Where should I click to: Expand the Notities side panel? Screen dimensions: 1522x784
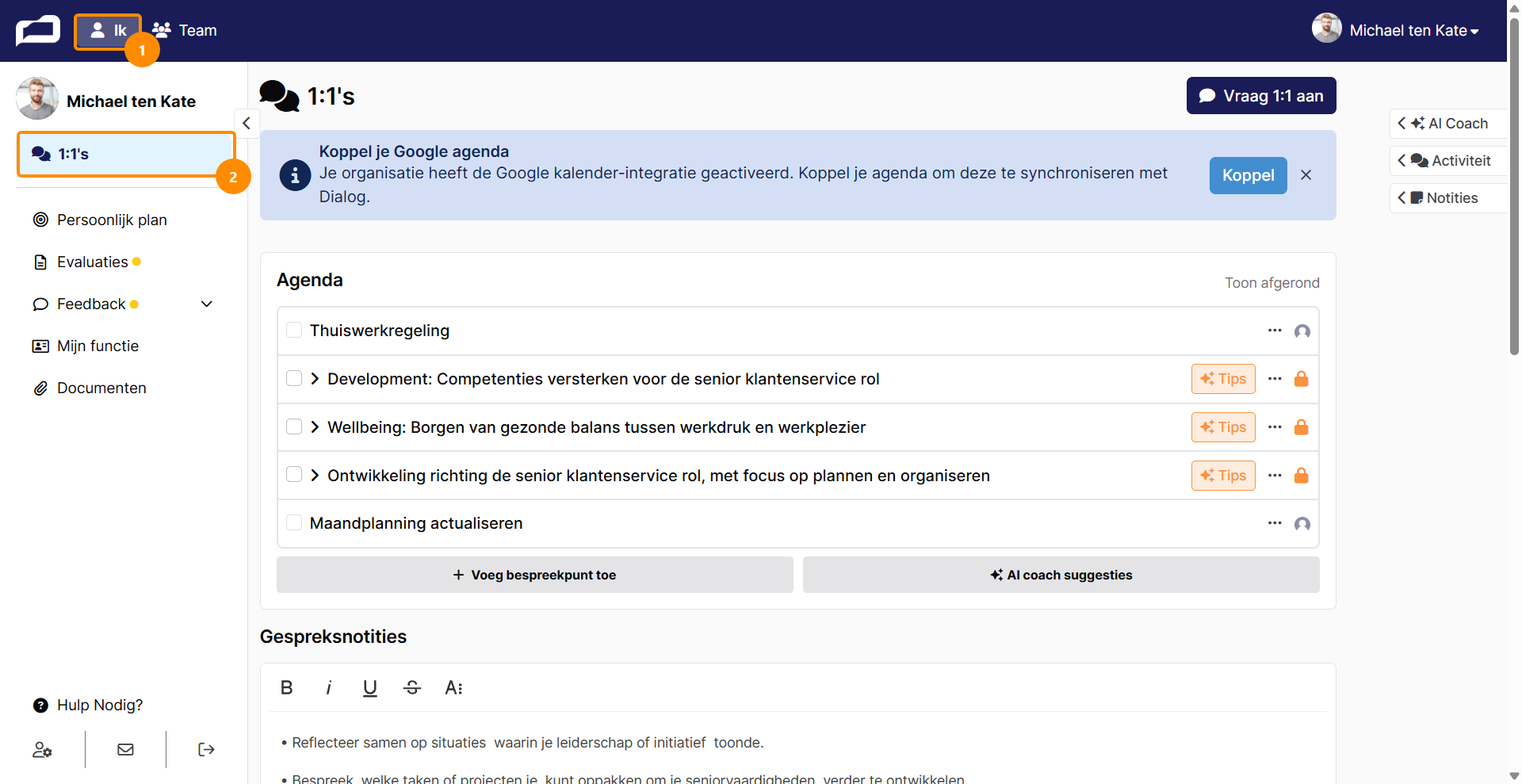click(x=1447, y=197)
